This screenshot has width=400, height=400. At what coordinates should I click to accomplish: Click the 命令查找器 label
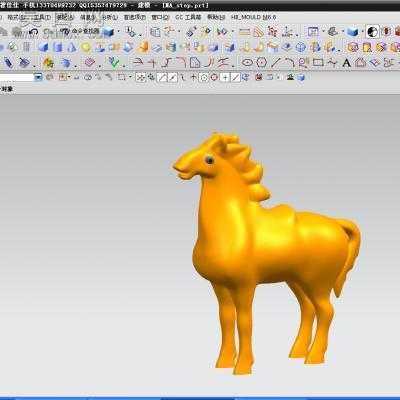86,31
